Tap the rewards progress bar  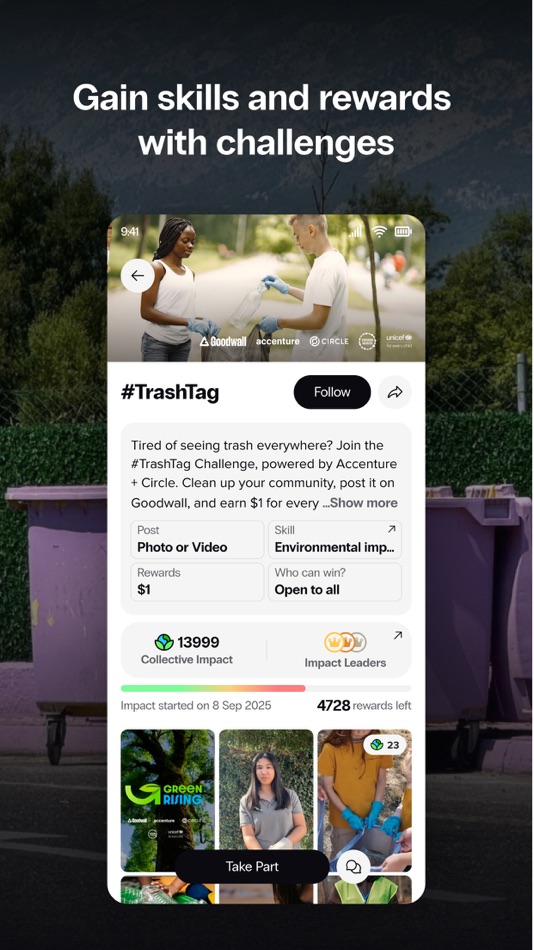(266, 688)
